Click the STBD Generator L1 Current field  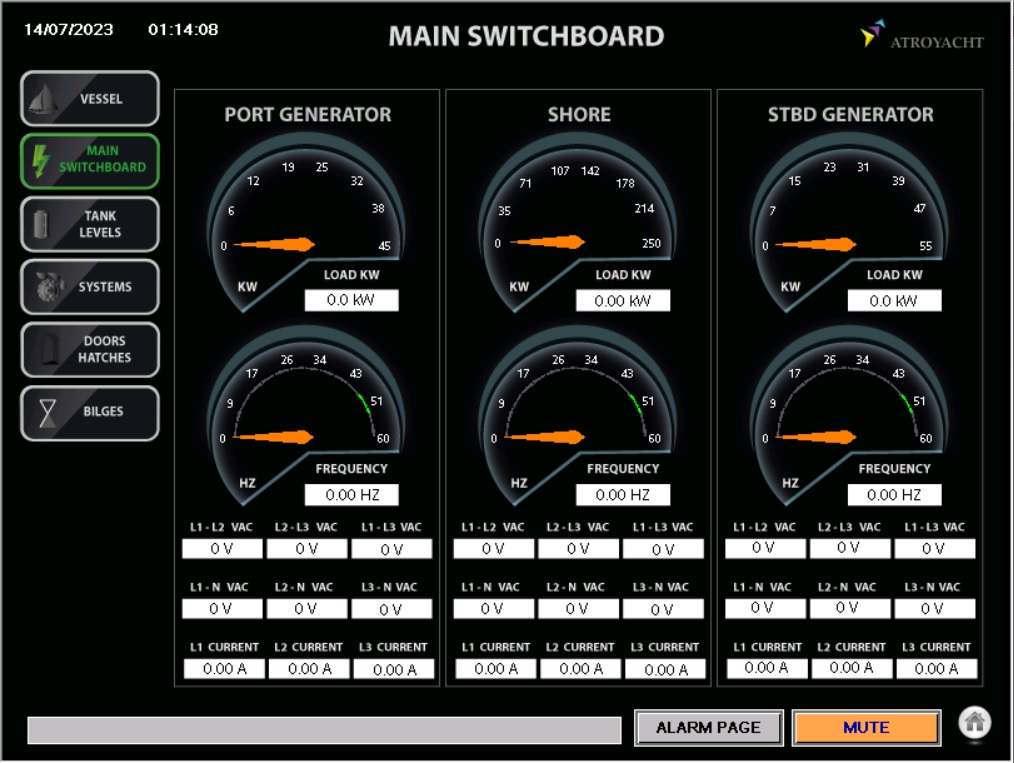pos(768,668)
